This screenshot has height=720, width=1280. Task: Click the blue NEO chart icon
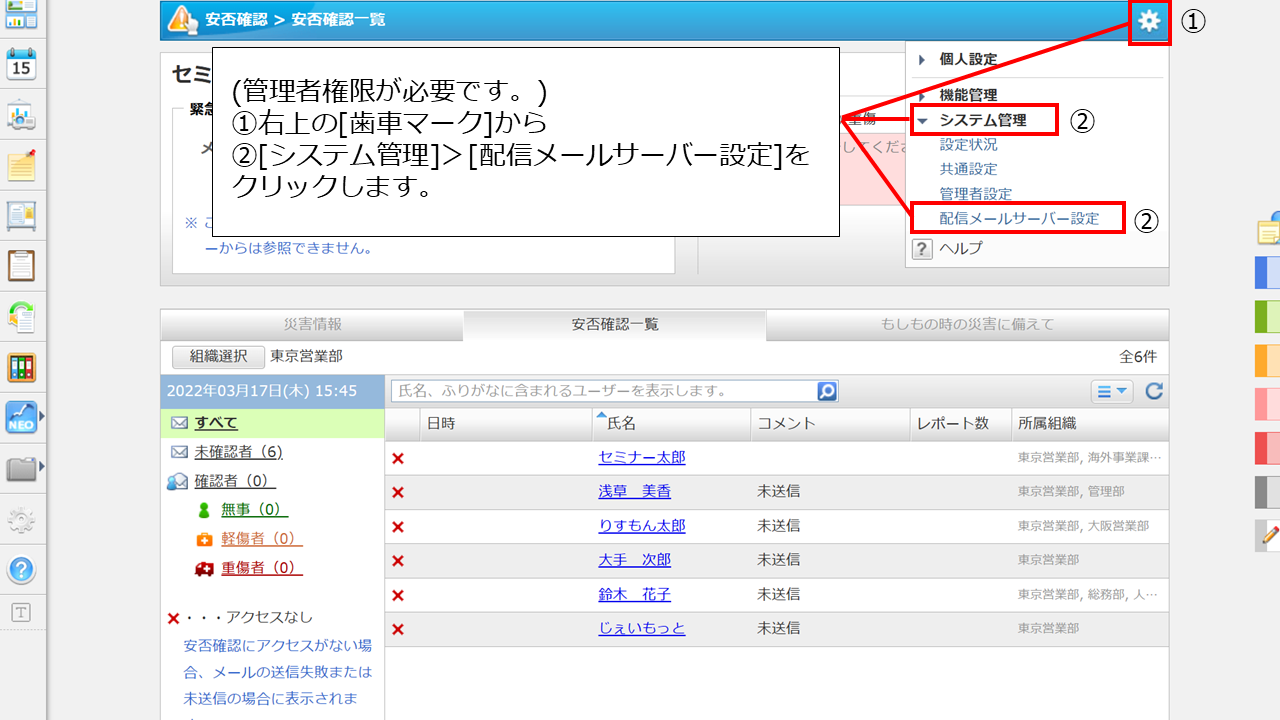pyautogui.click(x=21, y=416)
